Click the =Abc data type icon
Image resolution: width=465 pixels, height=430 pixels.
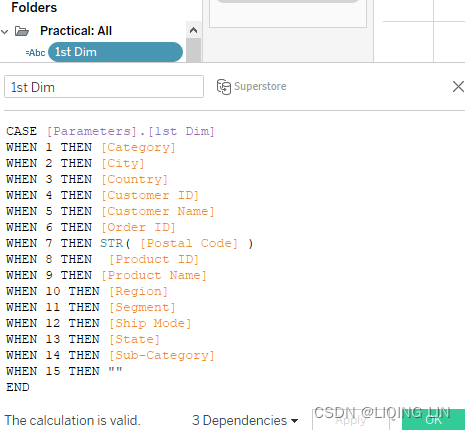[35, 53]
